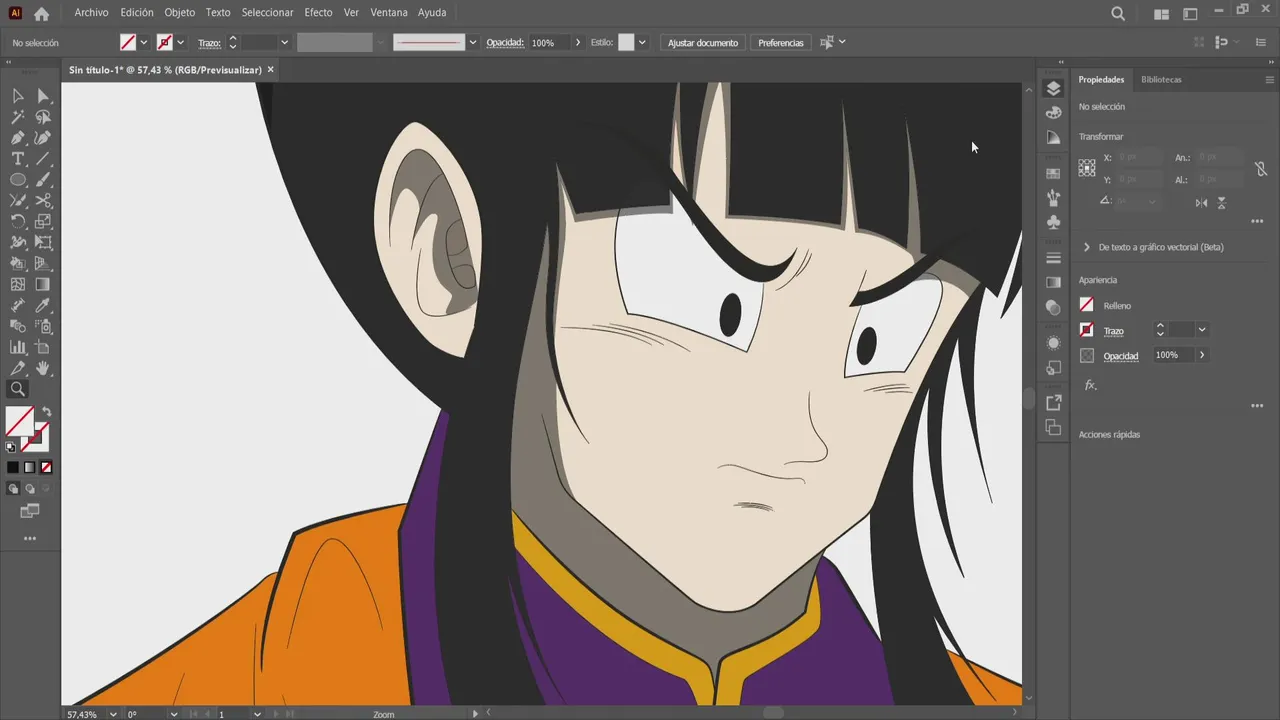The width and height of the screenshot is (1280, 720).
Task: Select the Gradient tool
Action: [x=43, y=285]
